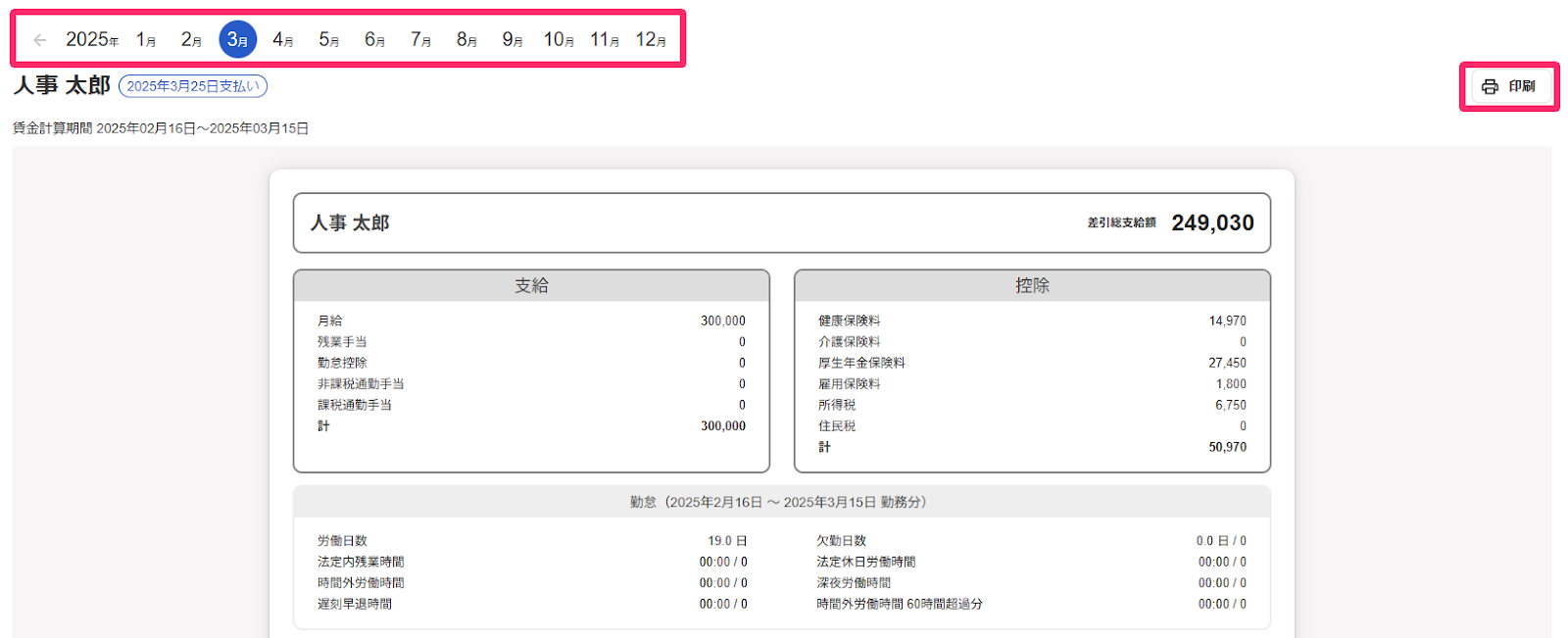Switch to 8月 in month selector
Screen dimensions: 1568x638
coord(466,40)
